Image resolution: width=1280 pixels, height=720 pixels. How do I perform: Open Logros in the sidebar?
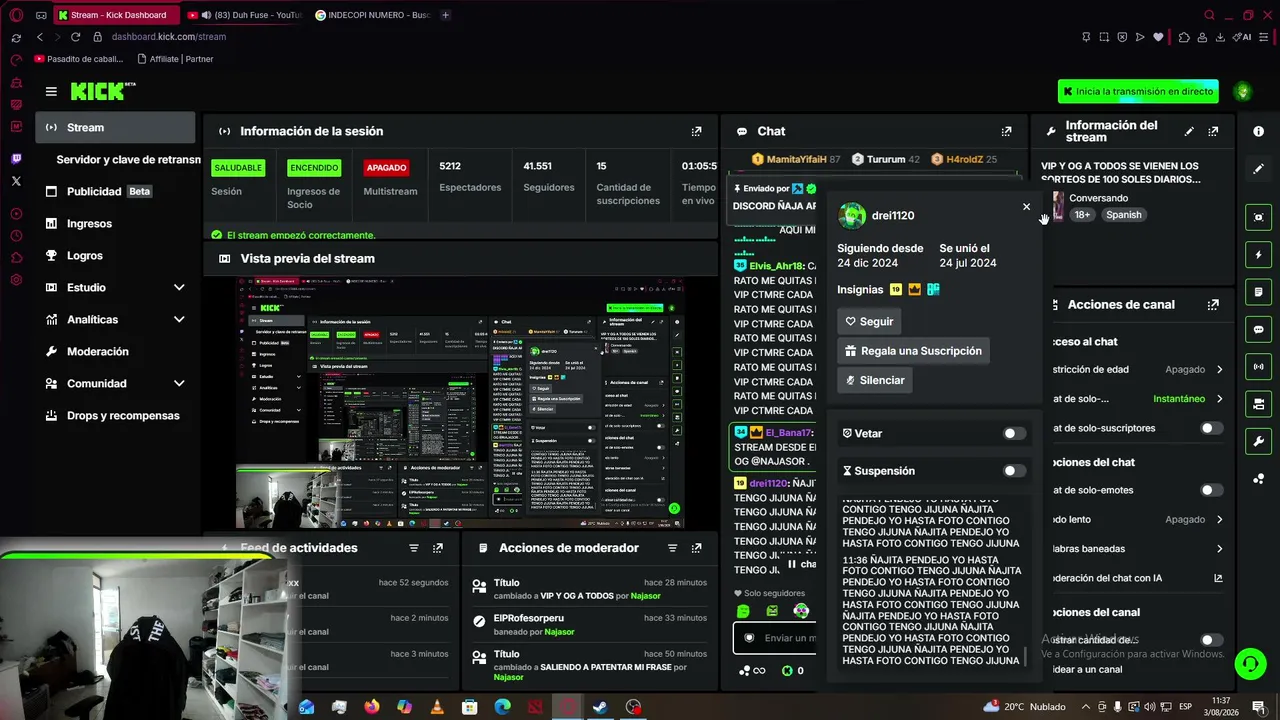pos(115,255)
